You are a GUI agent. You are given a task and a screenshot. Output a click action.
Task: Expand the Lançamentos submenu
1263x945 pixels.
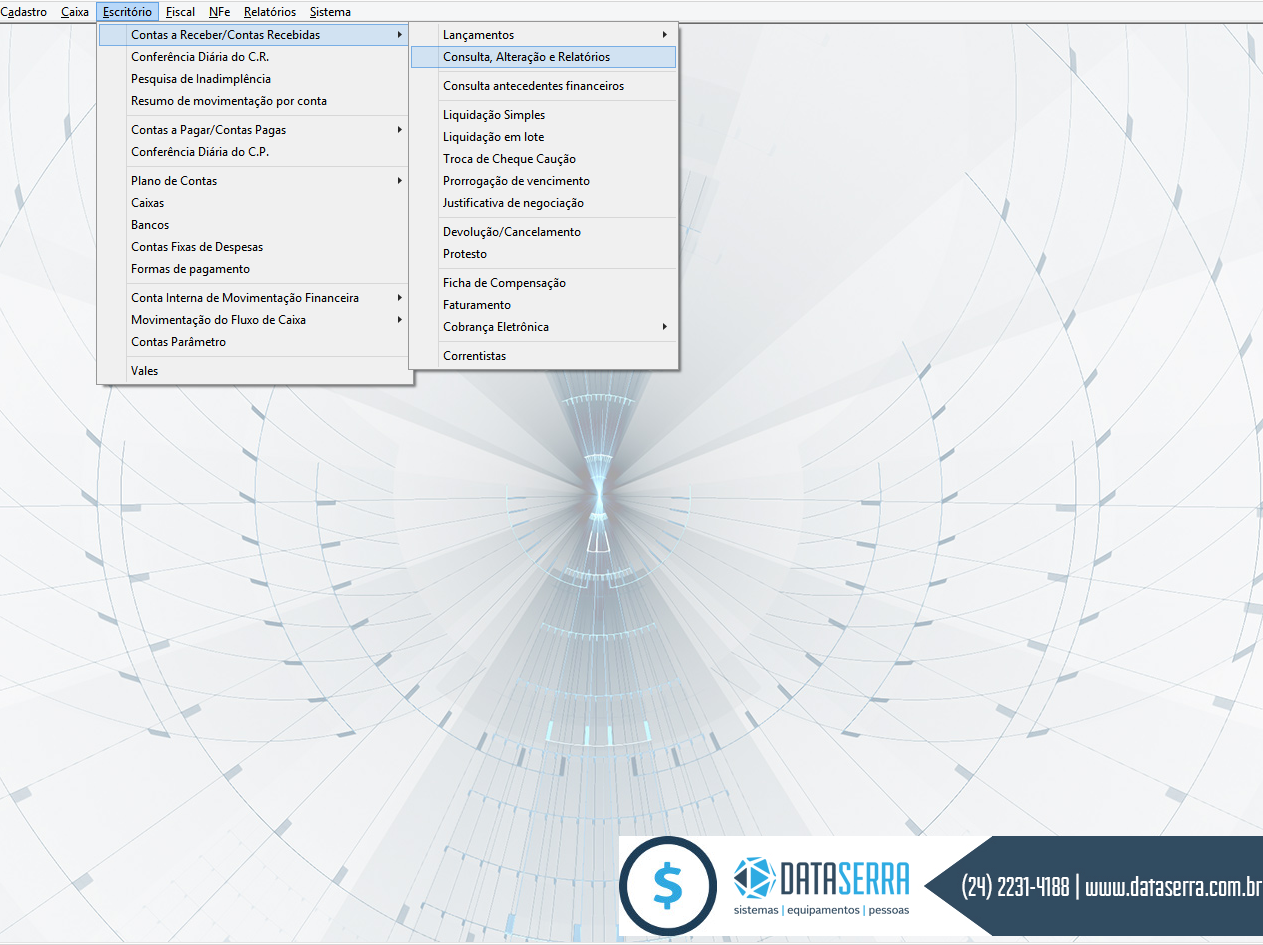pyautogui.click(x=543, y=35)
